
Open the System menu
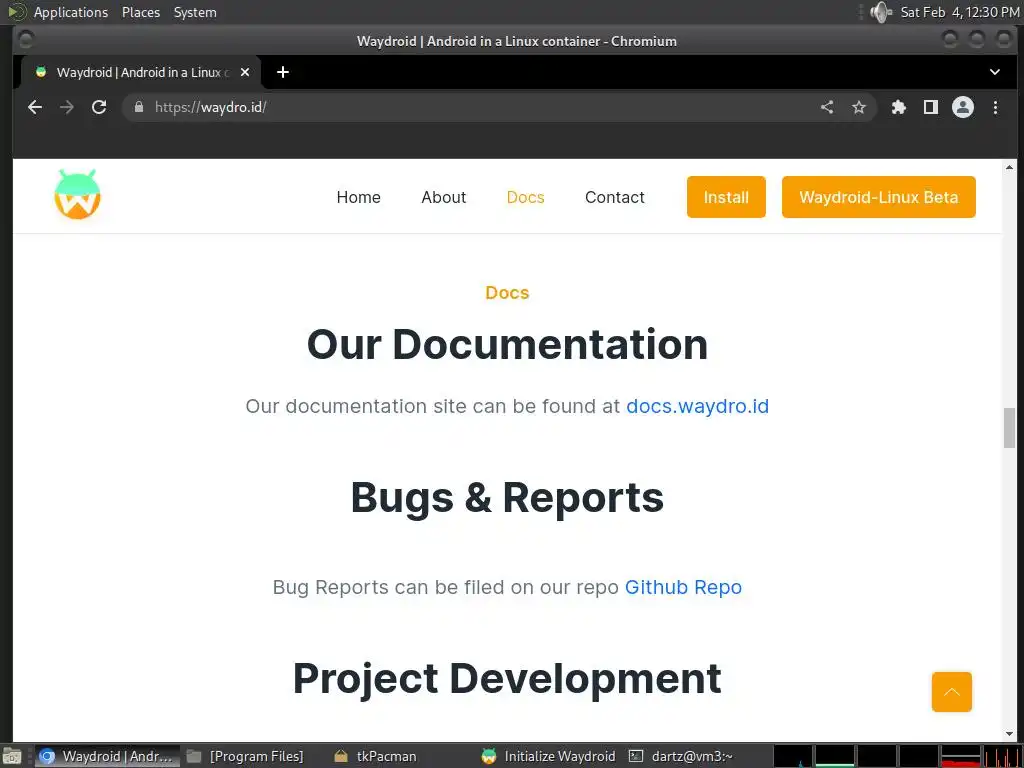click(x=195, y=12)
